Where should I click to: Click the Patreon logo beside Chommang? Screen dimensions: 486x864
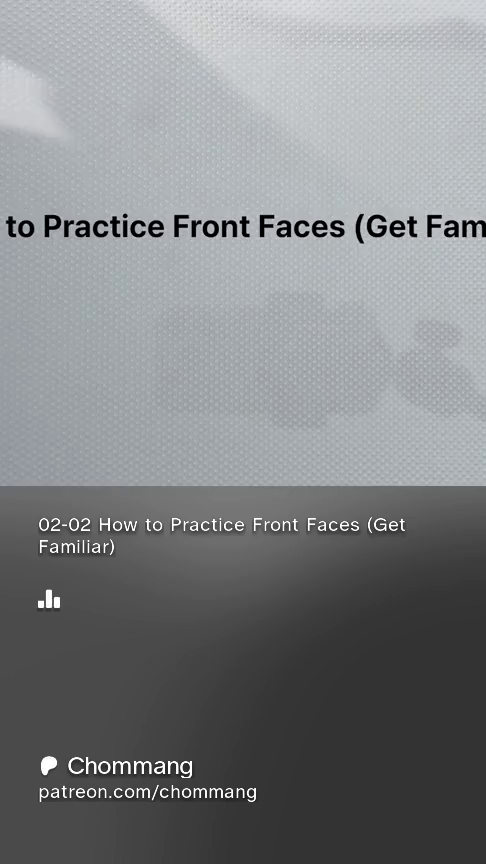click(48, 766)
